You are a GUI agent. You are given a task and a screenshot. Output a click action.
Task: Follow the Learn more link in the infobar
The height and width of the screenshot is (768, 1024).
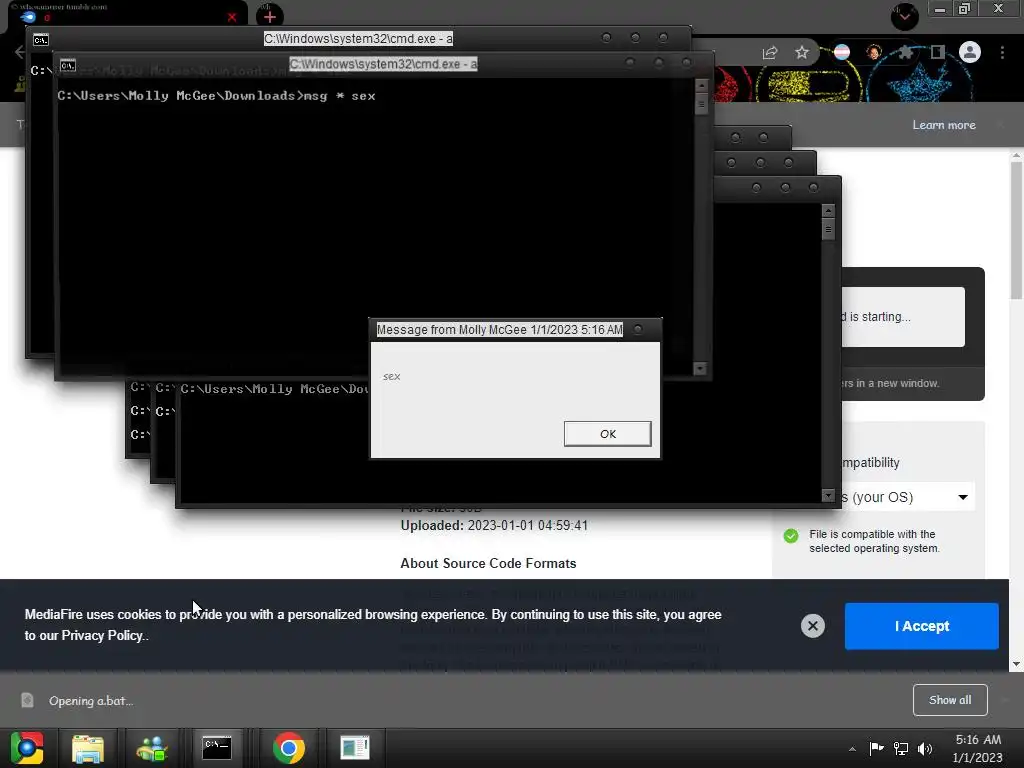(944, 125)
